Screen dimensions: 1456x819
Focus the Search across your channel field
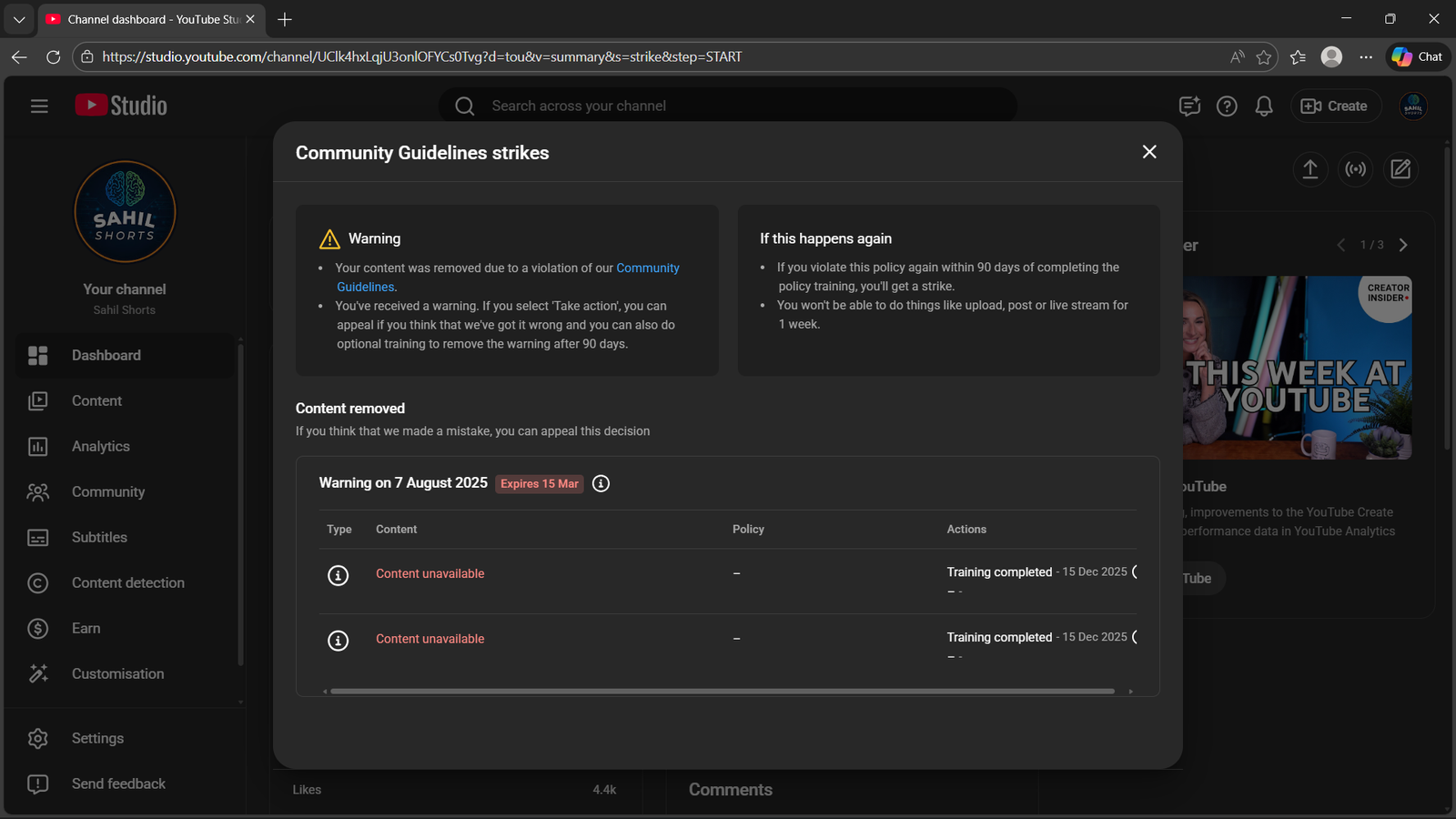click(728, 106)
